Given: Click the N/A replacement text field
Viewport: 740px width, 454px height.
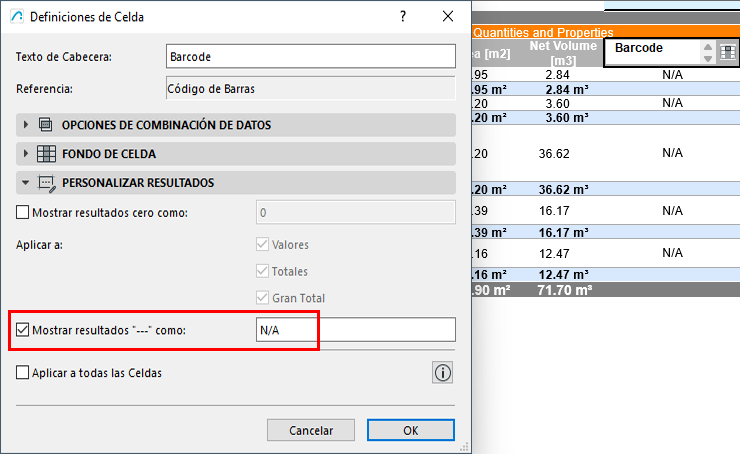Looking at the screenshot, I should tap(356, 330).
